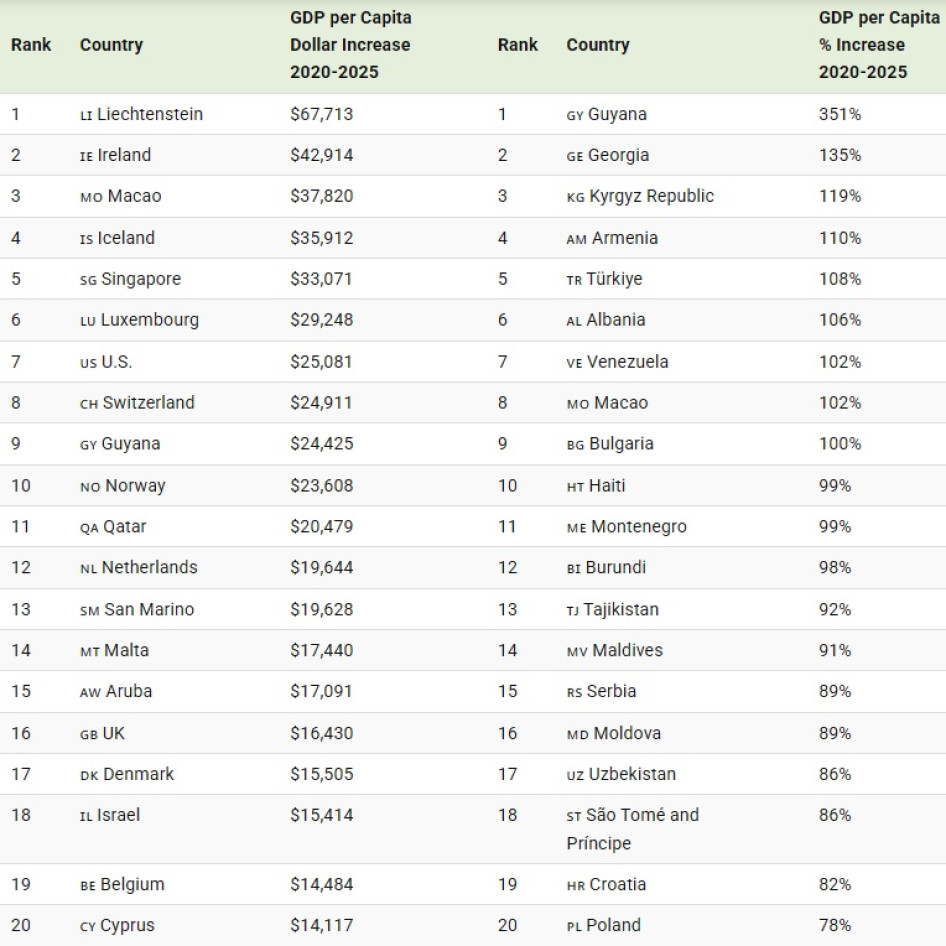Click the QA flag code beside Qatar
The height and width of the screenshot is (946, 946).
(89, 528)
